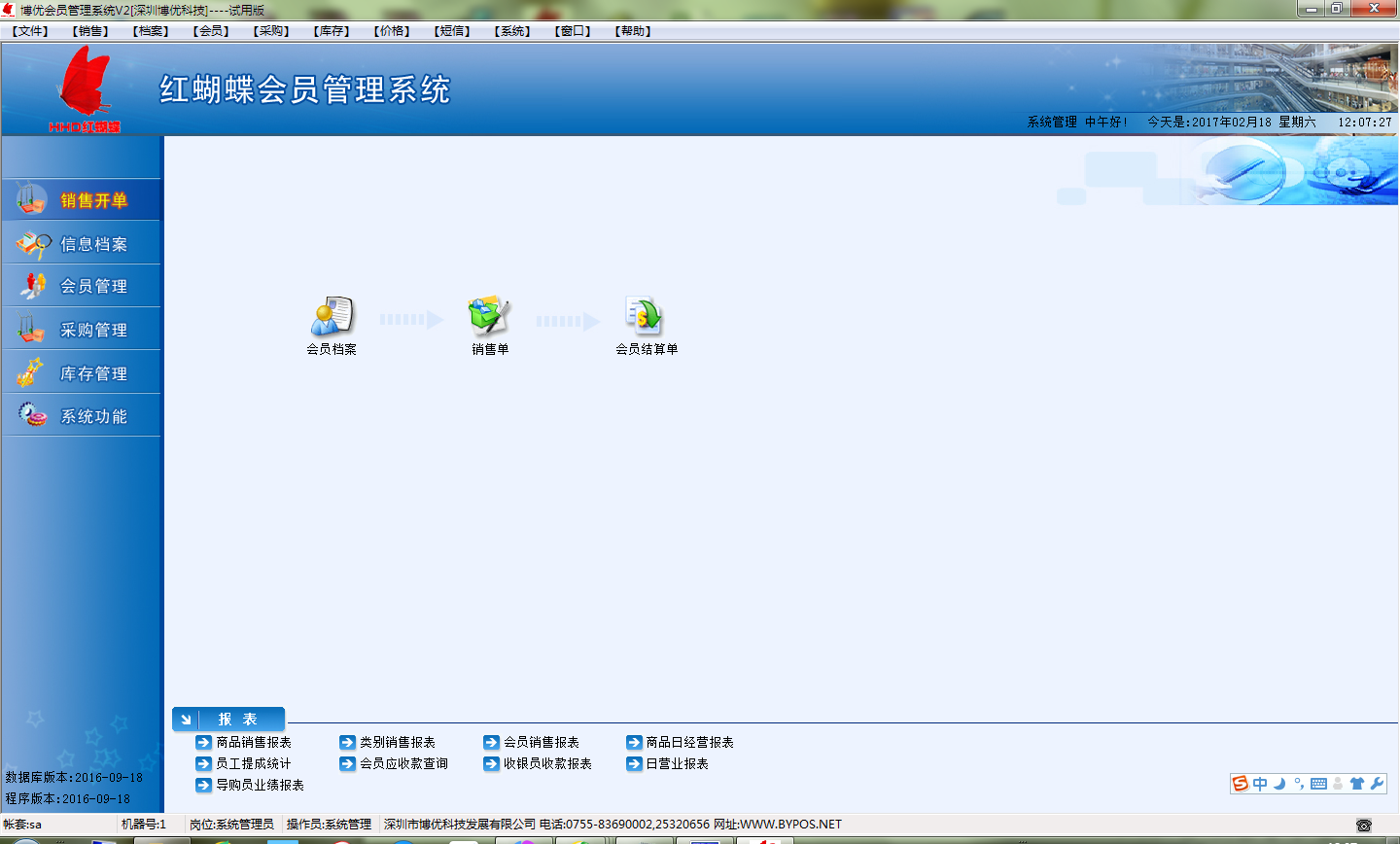Click the 操作员:系统管理 status entry
The width and height of the screenshot is (1400, 844).
[x=329, y=825]
